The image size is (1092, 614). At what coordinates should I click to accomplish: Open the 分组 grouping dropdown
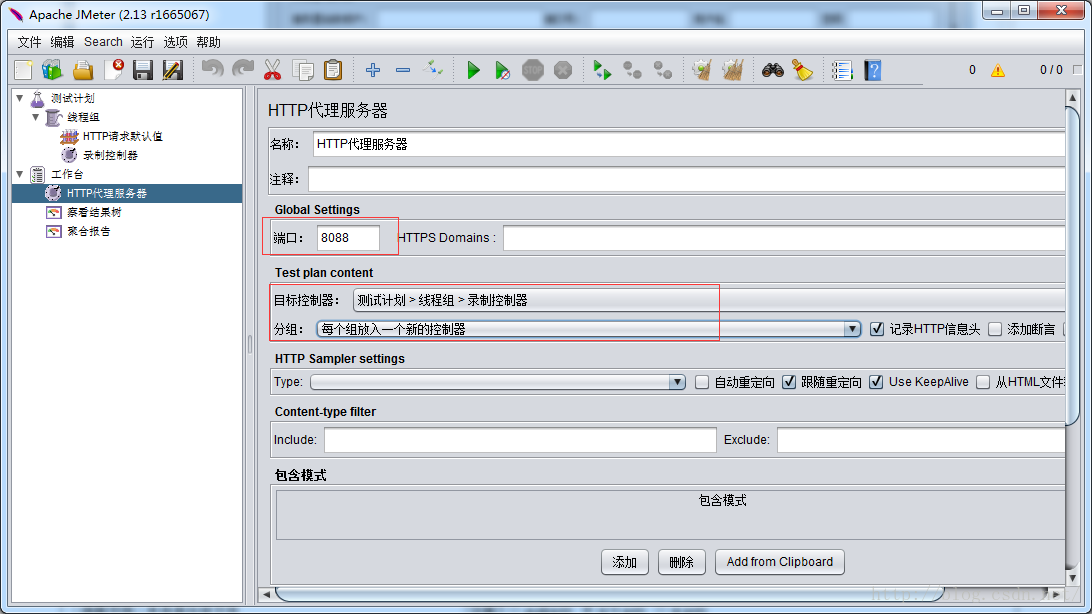(588, 329)
